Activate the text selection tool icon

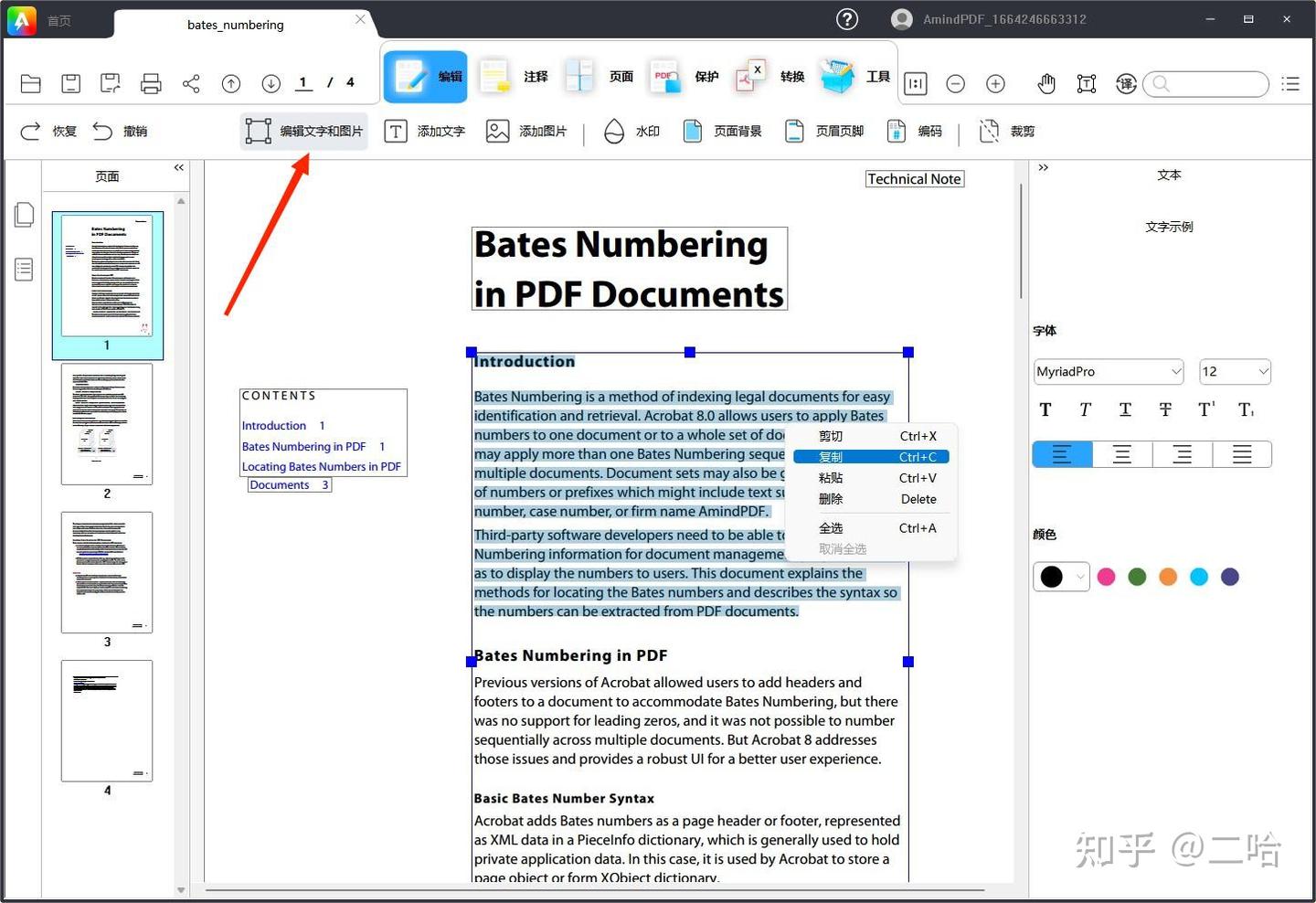1087,84
